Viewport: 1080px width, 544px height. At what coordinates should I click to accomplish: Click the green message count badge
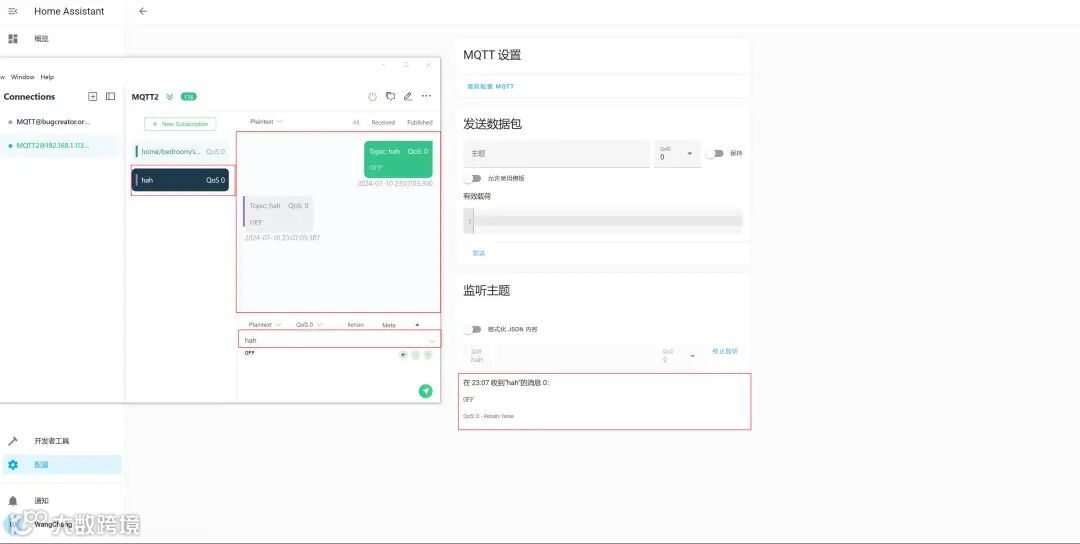coord(188,96)
